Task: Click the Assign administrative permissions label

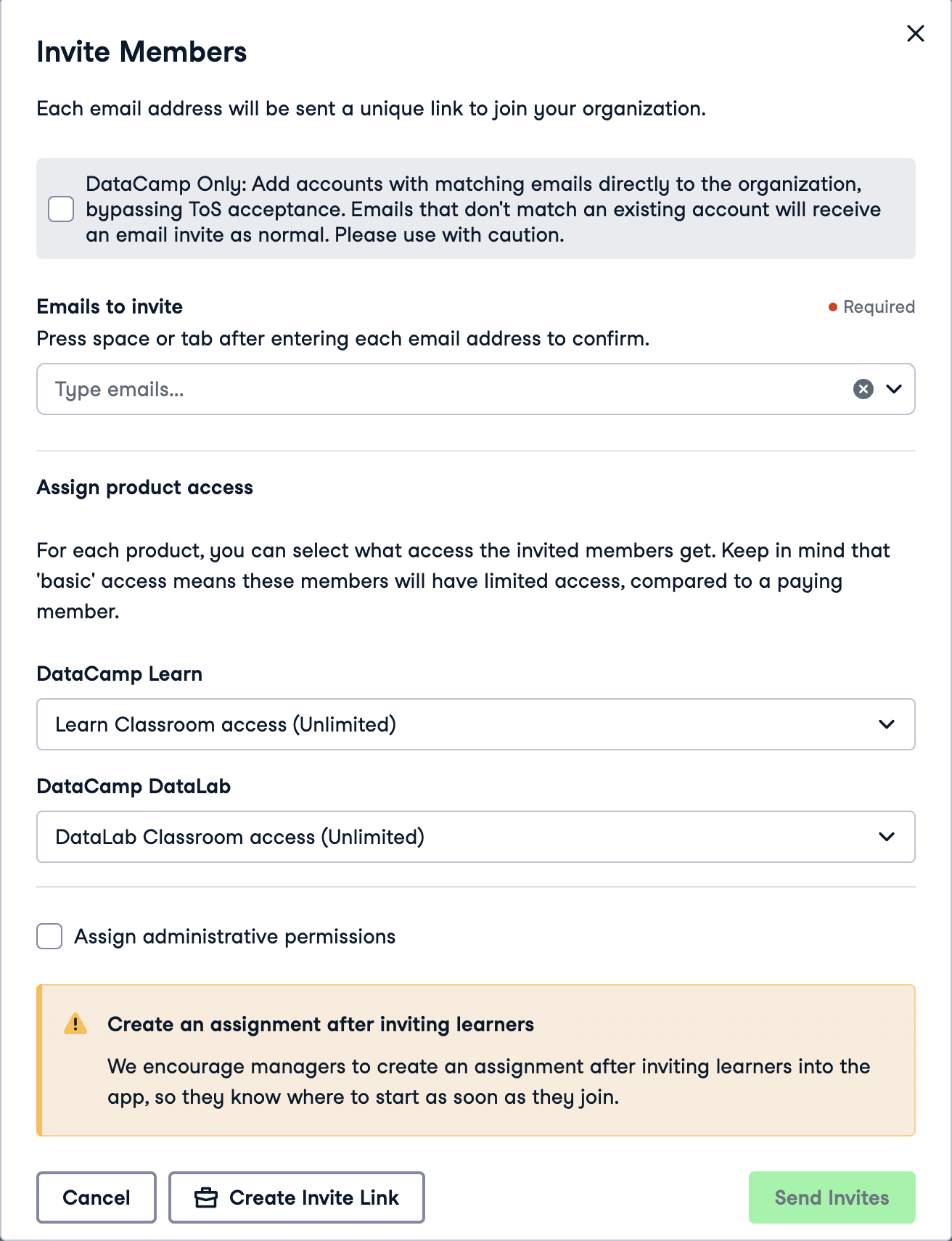Action: 234,937
